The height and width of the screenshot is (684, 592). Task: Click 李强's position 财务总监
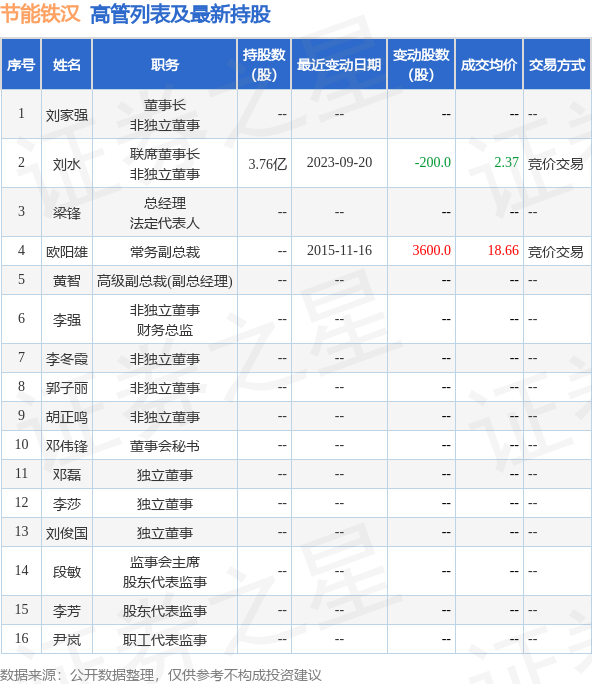pos(164,330)
